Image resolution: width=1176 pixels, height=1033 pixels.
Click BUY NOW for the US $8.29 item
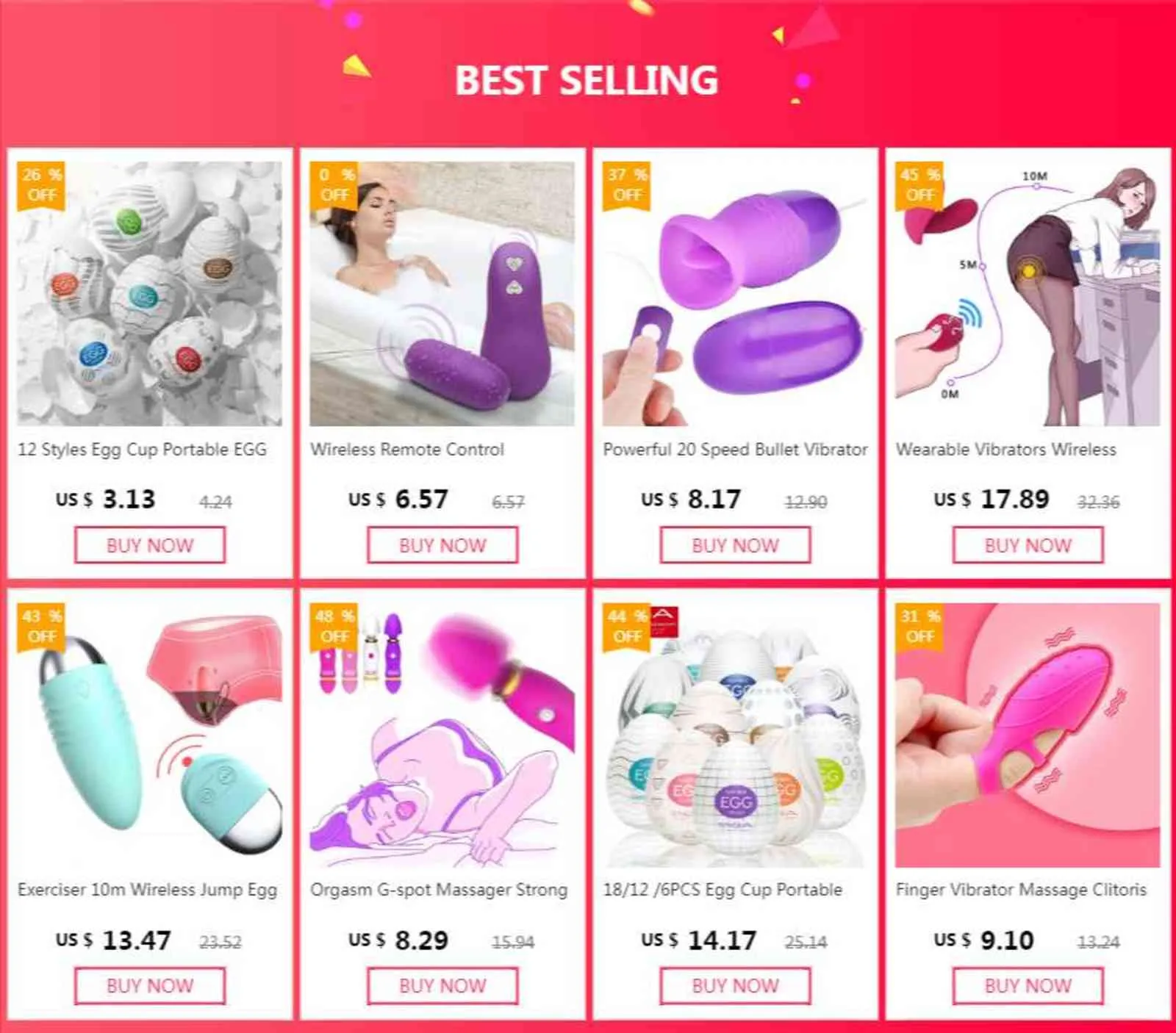pyautogui.click(x=442, y=986)
